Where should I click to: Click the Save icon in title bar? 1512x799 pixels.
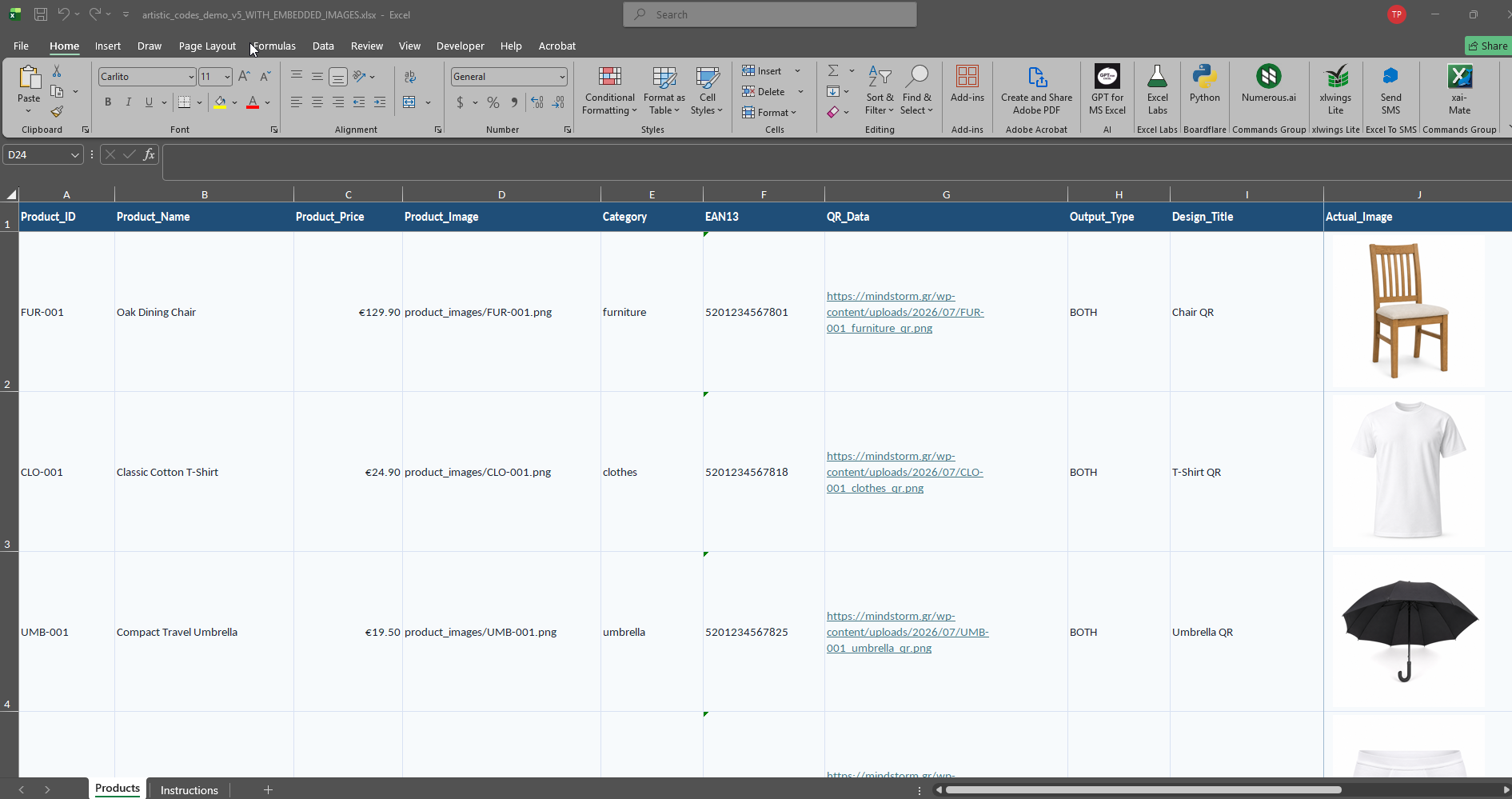tap(41, 14)
